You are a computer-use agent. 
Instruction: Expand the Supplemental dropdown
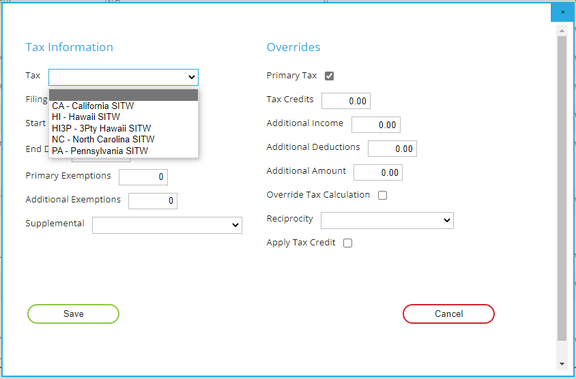167,225
